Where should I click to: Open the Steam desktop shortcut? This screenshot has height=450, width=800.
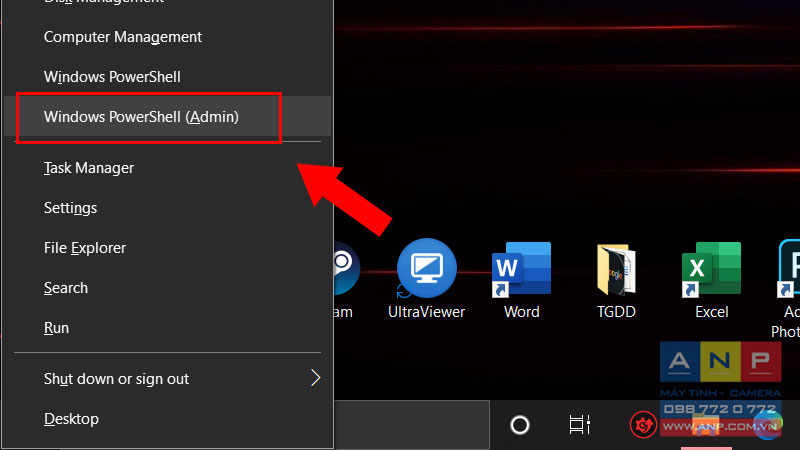[x=345, y=280]
